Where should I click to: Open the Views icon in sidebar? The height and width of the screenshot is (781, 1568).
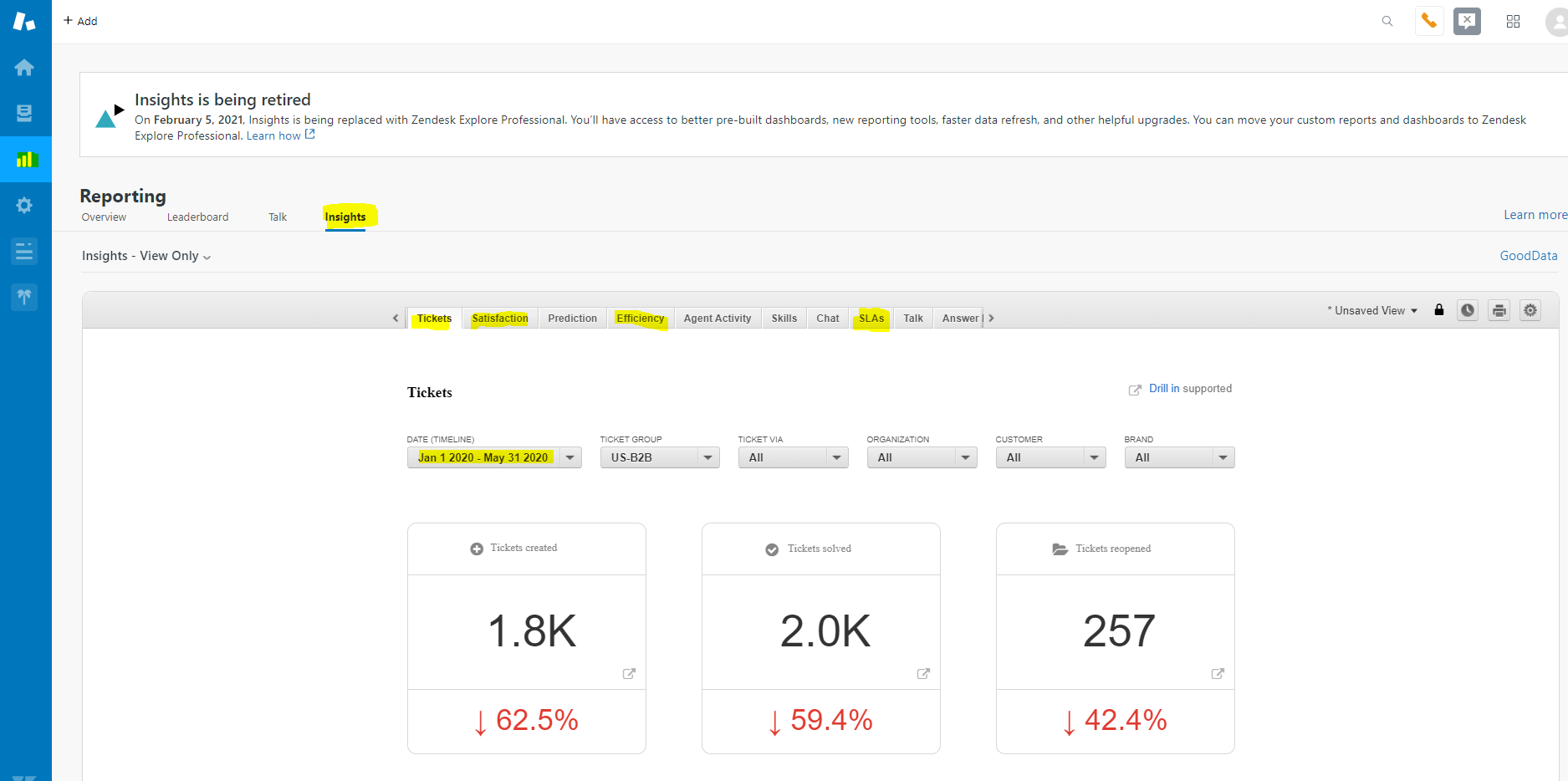[24, 114]
